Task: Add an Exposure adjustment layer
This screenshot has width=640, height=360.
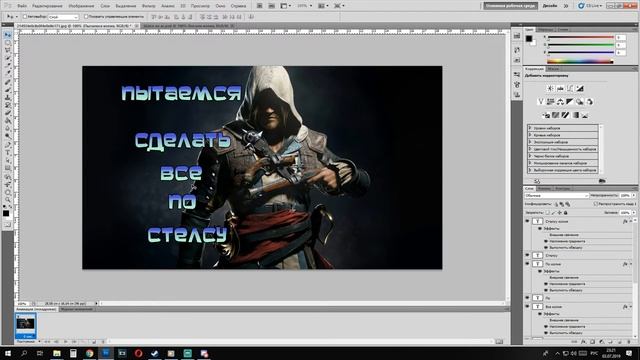Action: click(x=580, y=88)
